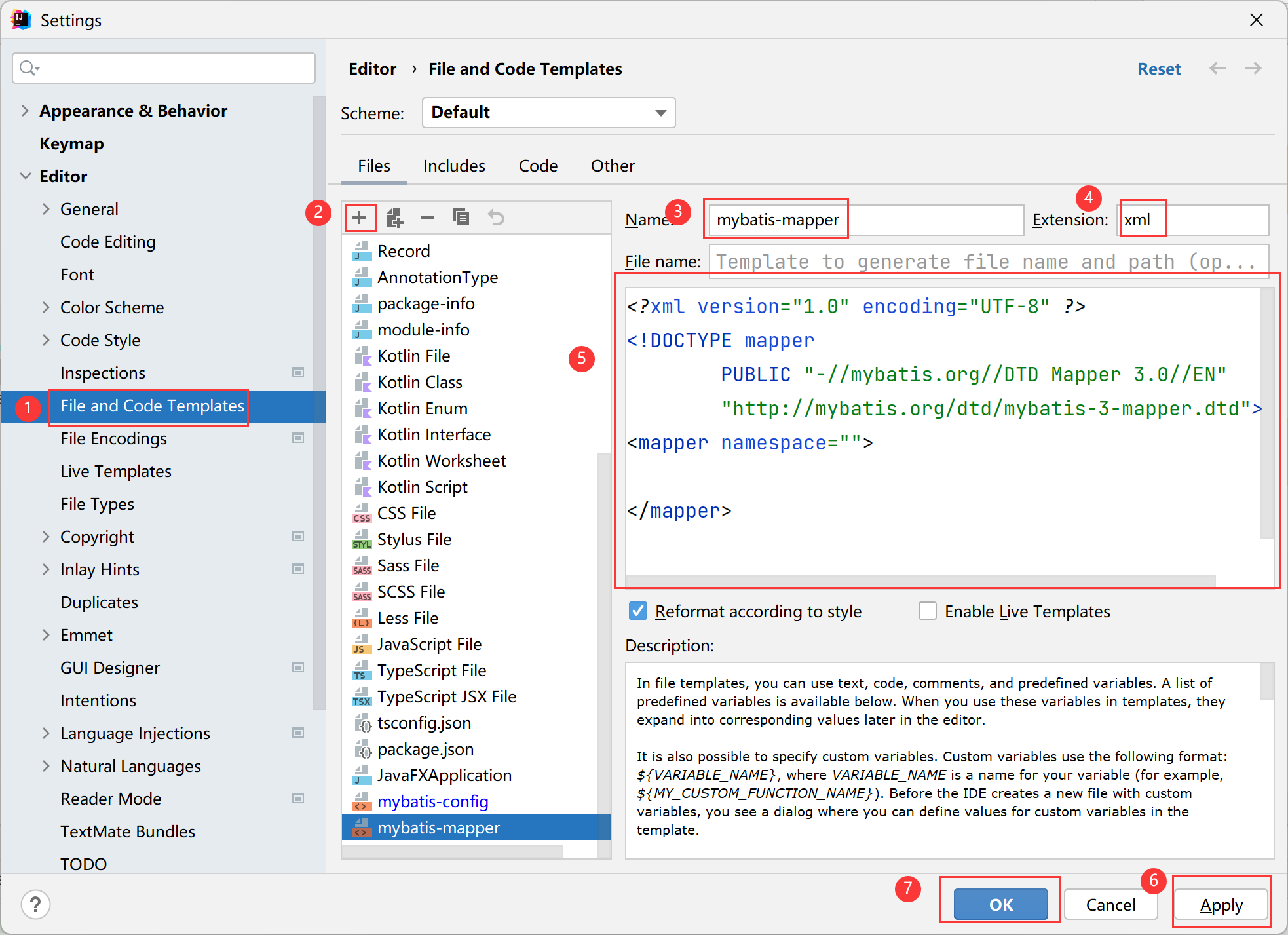This screenshot has height=935, width=1288.
Task: Switch to the Code tab
Action: click(x=538, y=166)
